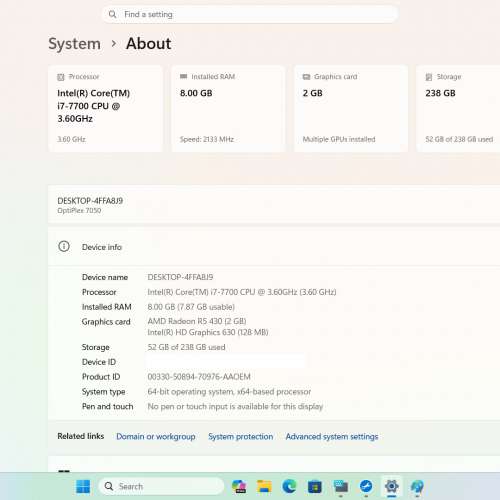Click 64-bit operating system value

coord(229,392)
